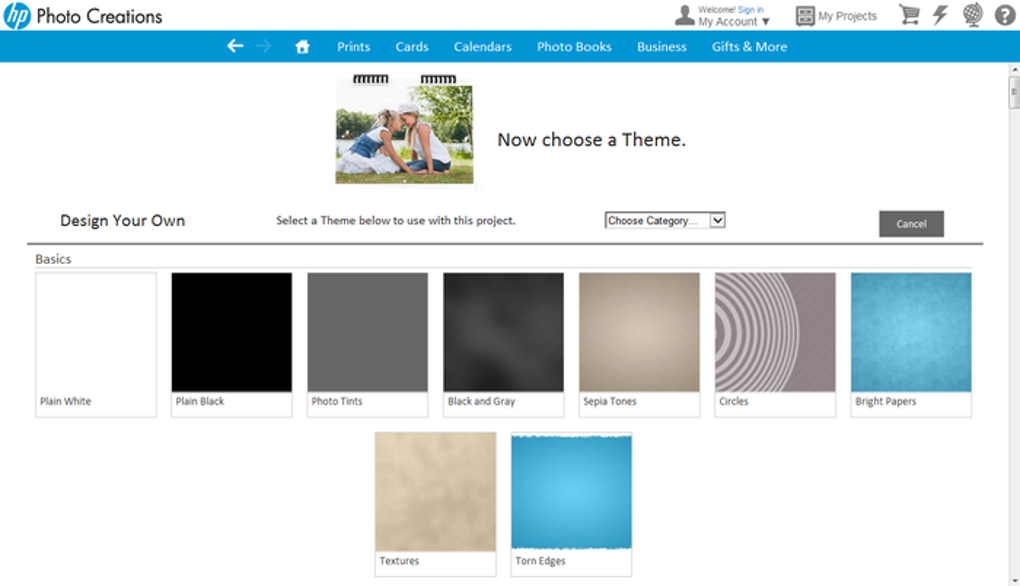The width and height of the screenshot is (1020, 586).
Task: Select the Plain White theme
Action: (96, 345)
